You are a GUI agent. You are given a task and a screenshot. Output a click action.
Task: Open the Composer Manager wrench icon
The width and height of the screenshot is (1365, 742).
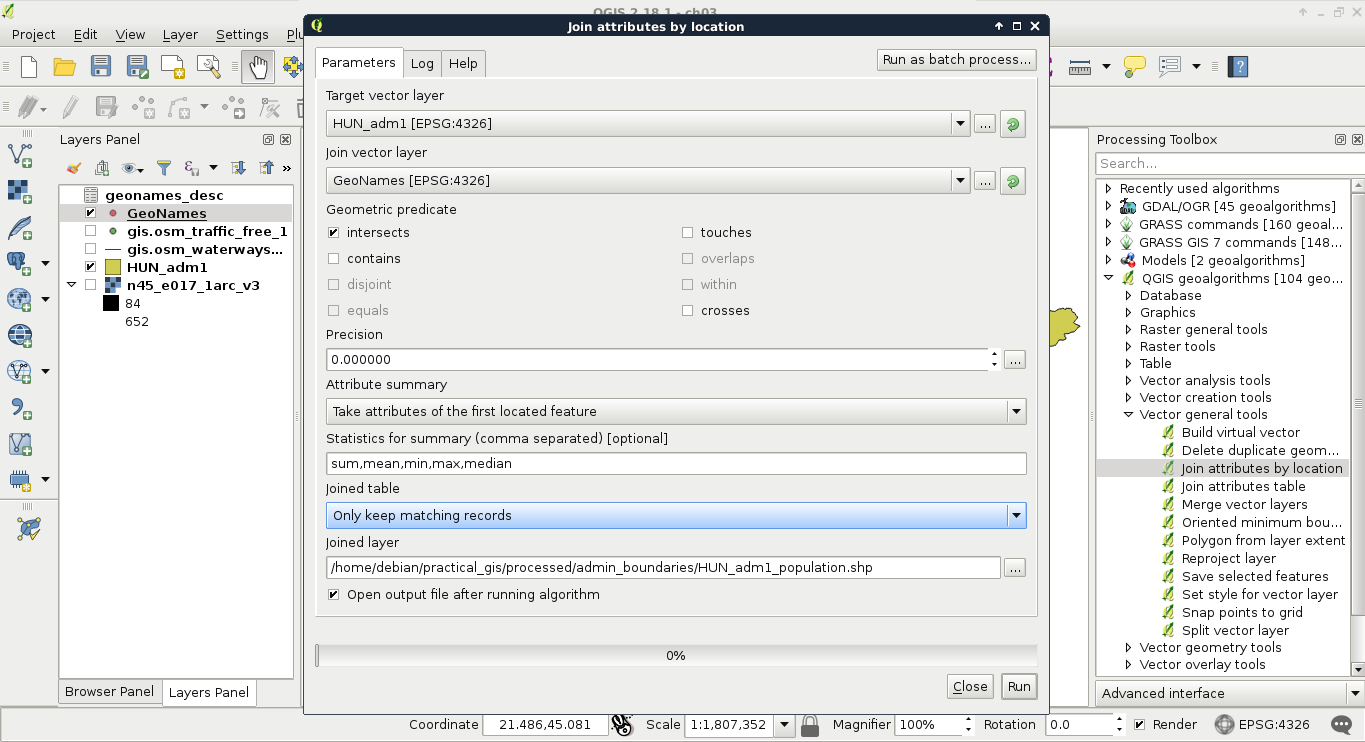[x=209, y=67]
